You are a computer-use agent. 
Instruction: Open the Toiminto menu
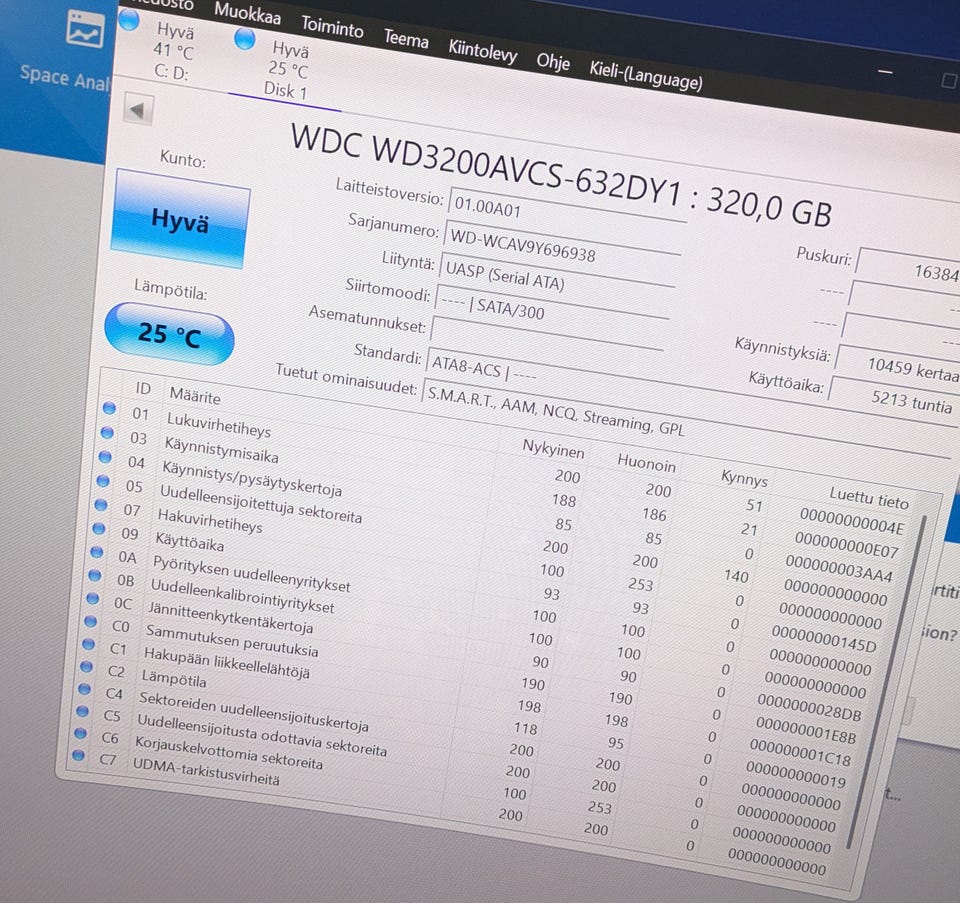coord(332,27)
